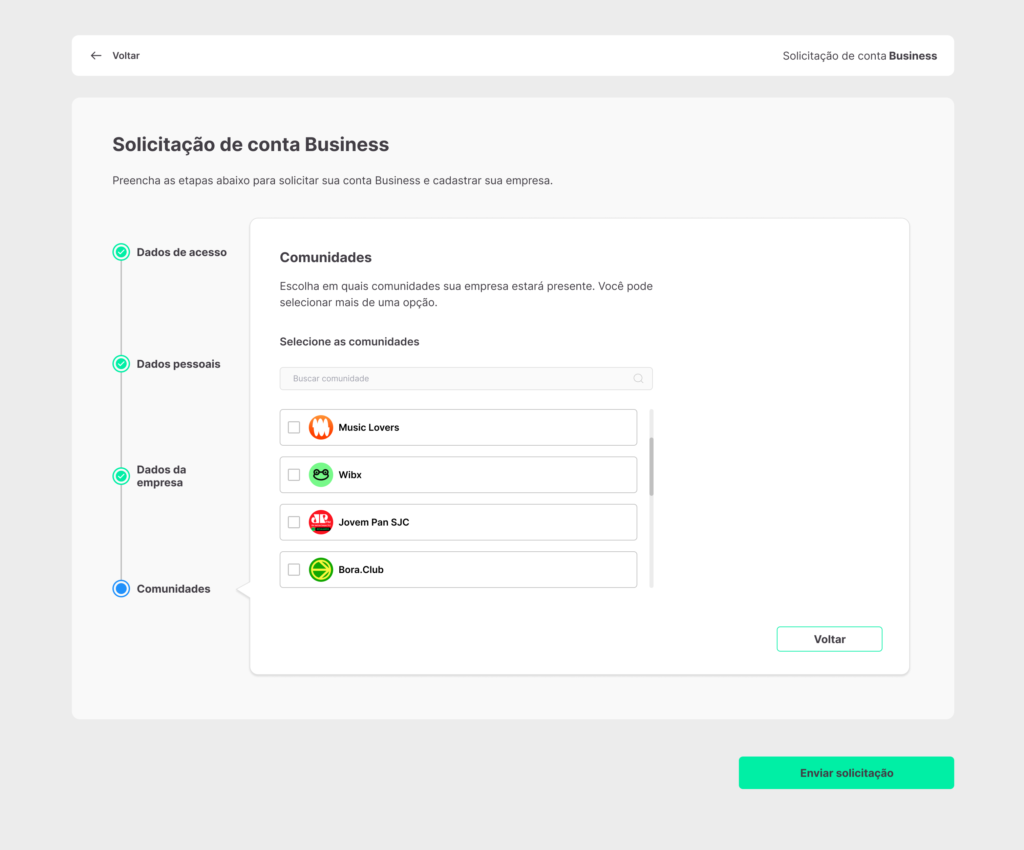
Task: Click the Jovem Pan SJC name
Action: 374,522
